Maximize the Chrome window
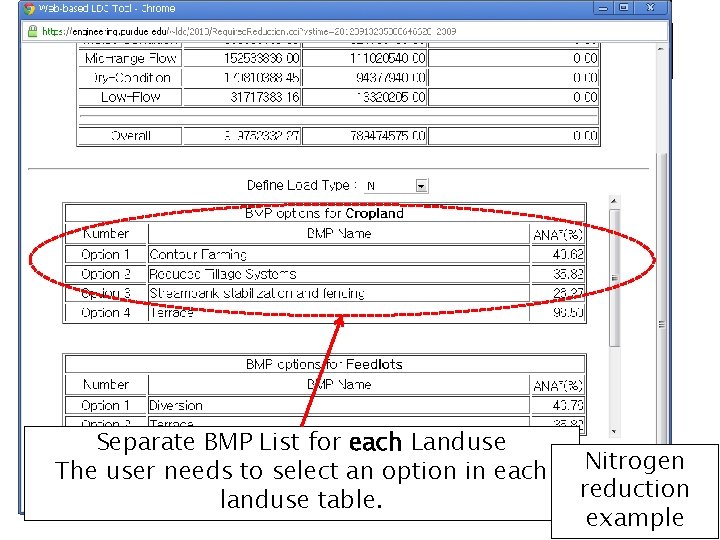This screenshot has height=540, width=720. tap(624, 8)
